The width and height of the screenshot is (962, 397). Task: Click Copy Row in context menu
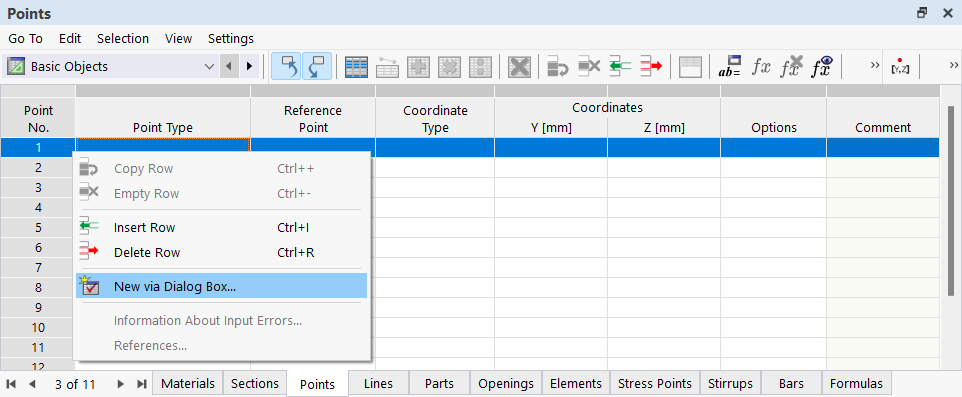tap(221, 169)
